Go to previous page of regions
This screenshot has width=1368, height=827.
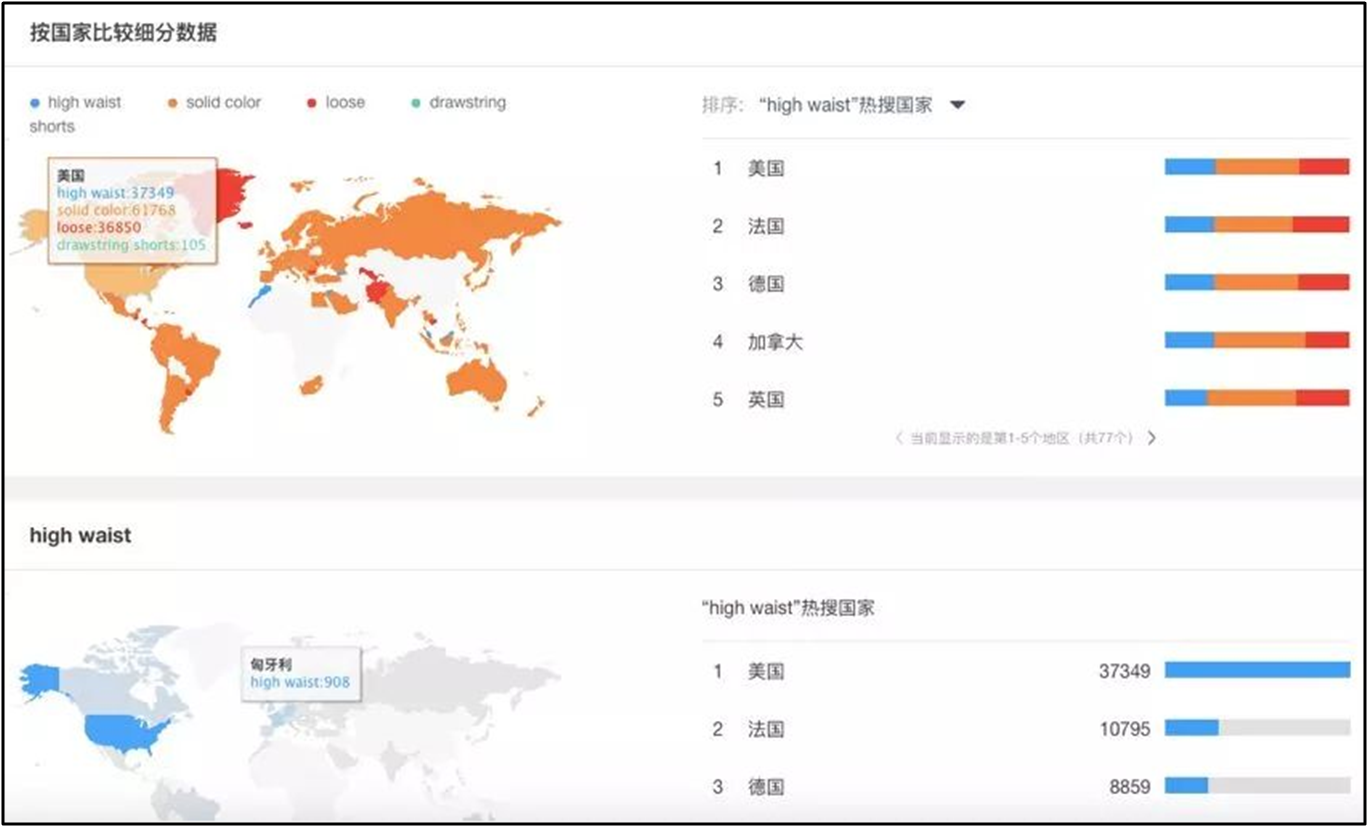(x=898, y=438)
